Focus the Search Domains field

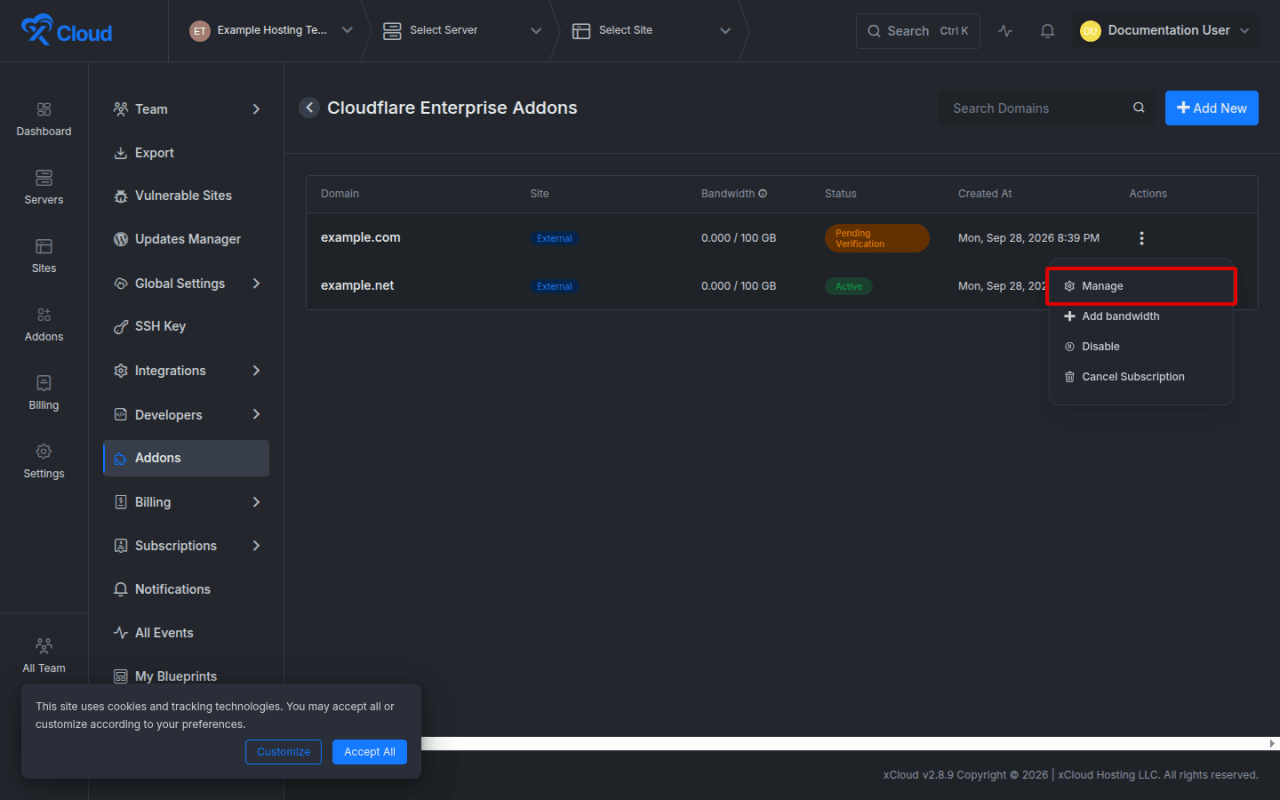(x=1046, y=108)
